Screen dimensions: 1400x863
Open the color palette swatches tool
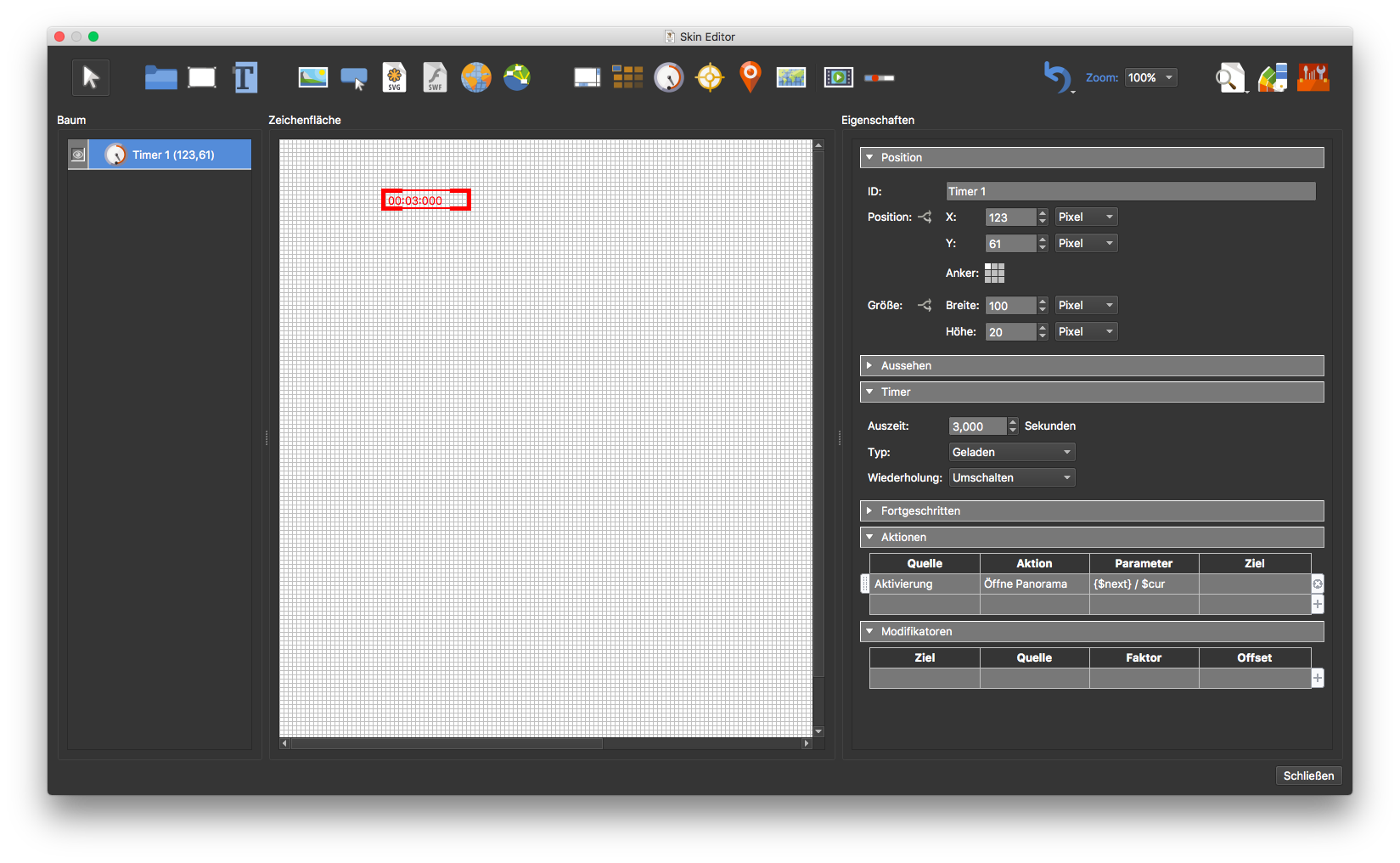tap(1273, 77)
